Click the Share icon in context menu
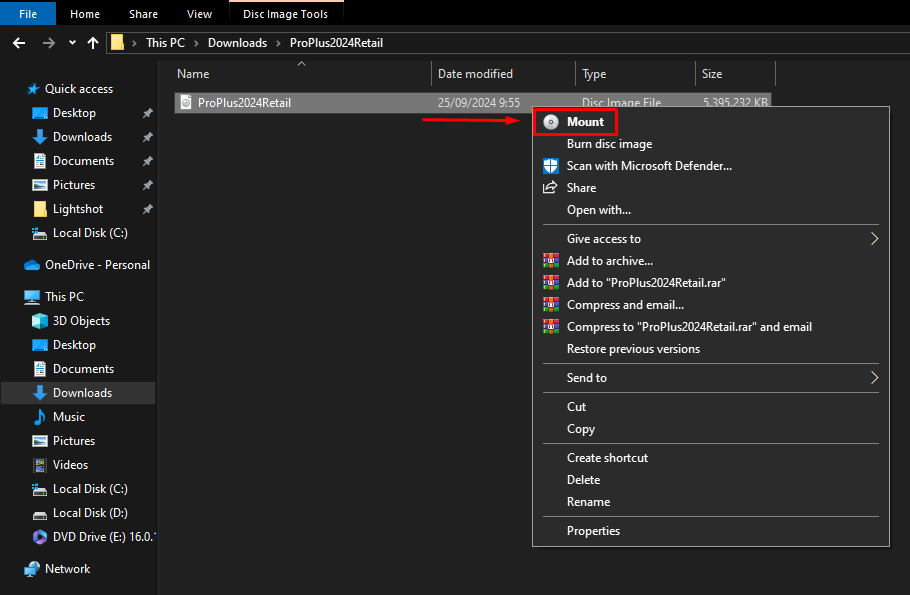Image resolution: width=910 pixels, height=595 pixels. pyautogui.click(x=549, y=188)
